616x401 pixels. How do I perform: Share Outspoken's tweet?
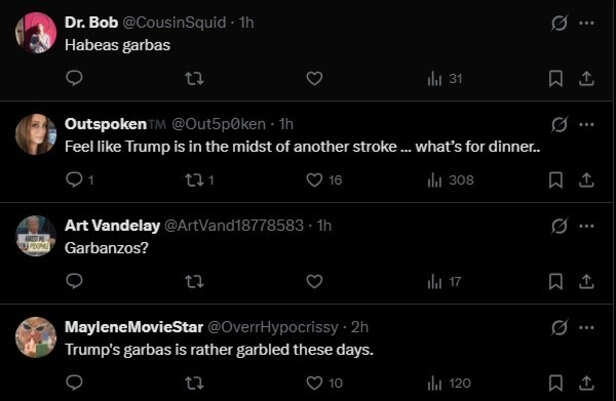[x=586, y=180]
